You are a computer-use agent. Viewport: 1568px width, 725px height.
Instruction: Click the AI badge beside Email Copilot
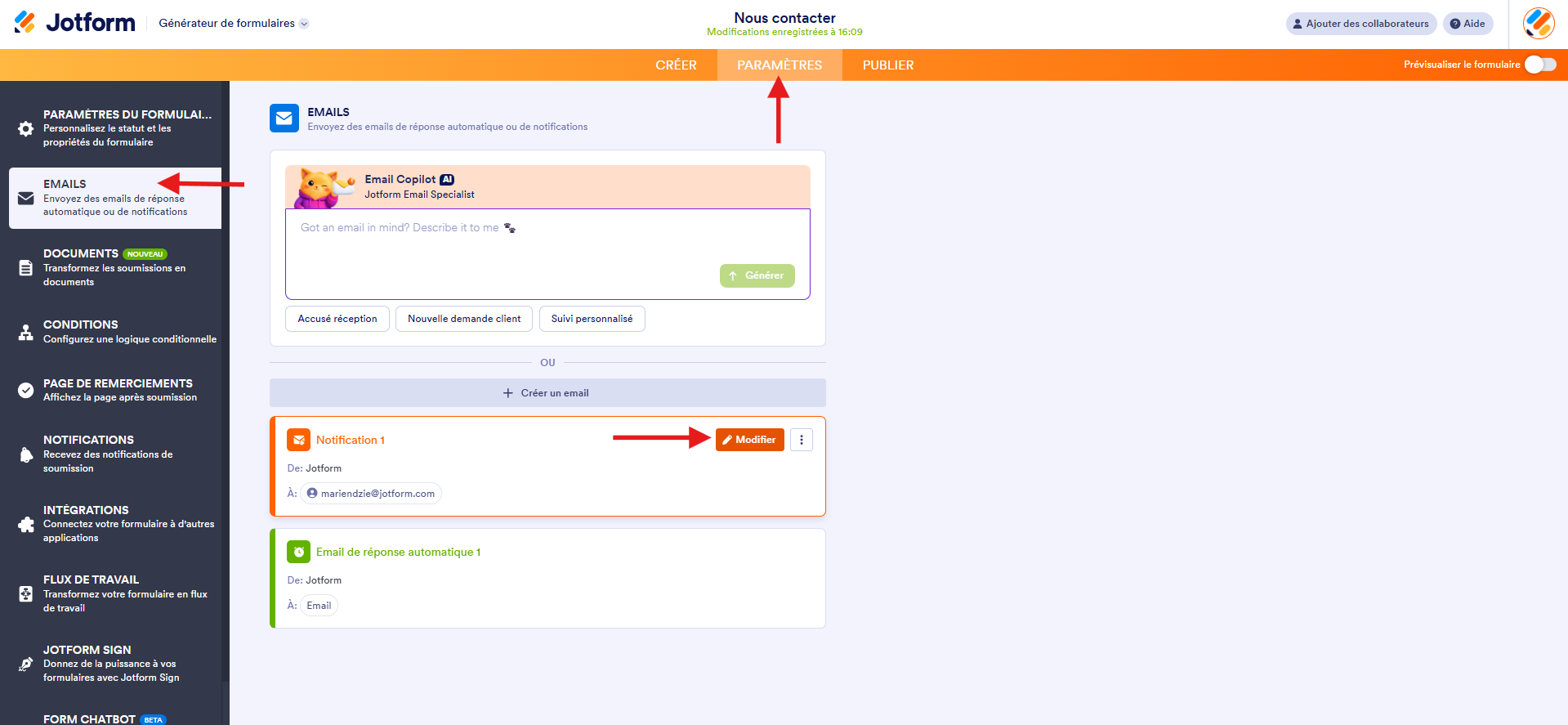[x=447, y=180]
